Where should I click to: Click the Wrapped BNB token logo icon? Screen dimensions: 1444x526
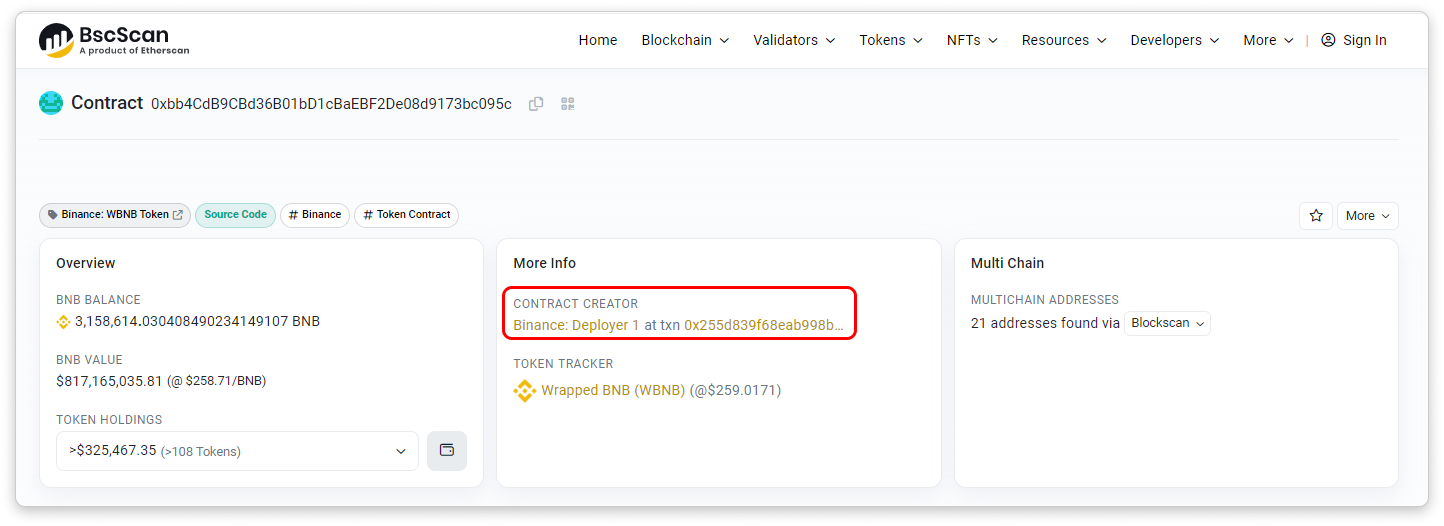point(525,391)
